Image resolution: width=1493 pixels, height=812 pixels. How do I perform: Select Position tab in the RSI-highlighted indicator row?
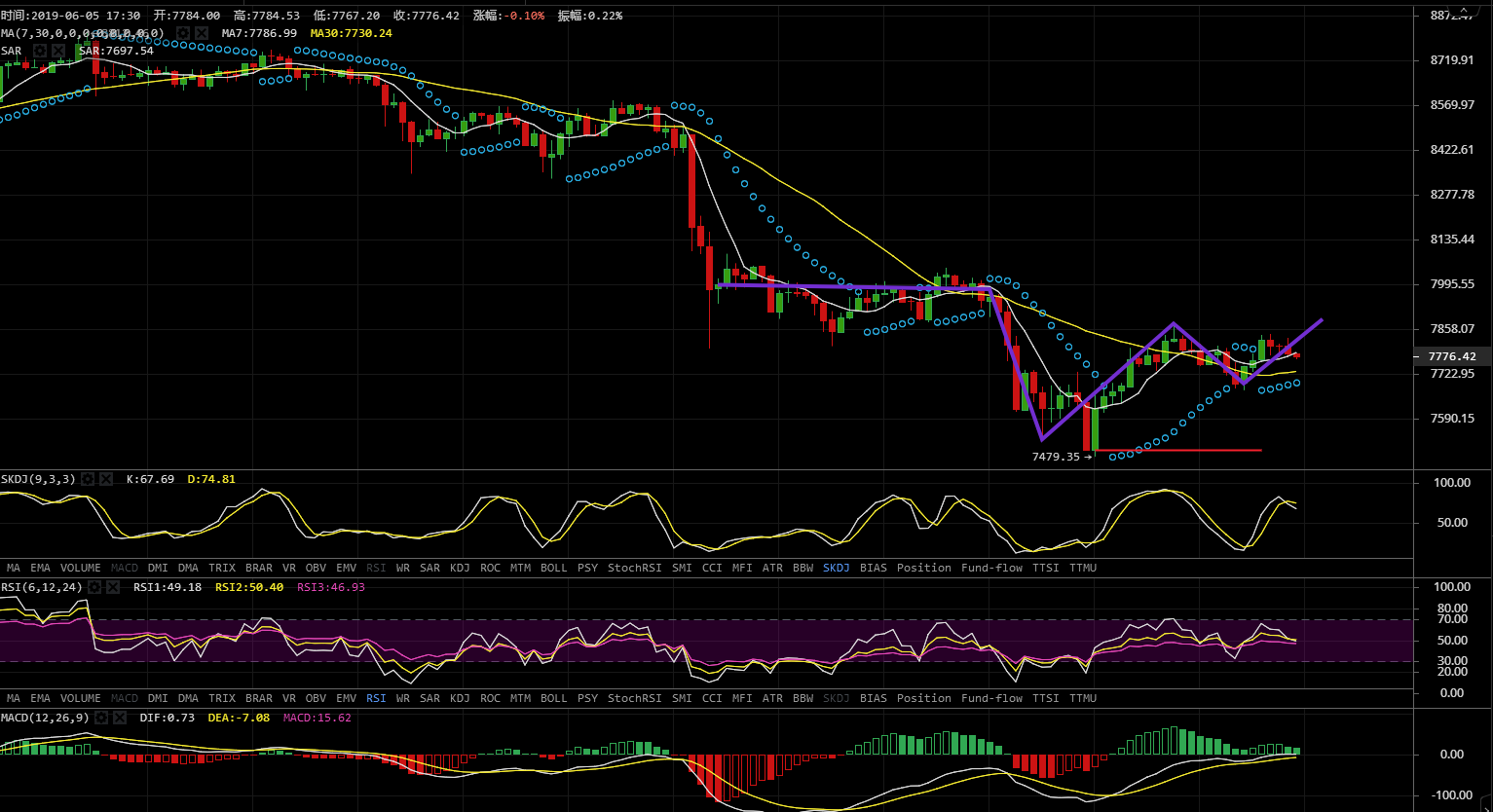[x=924, y=698]
